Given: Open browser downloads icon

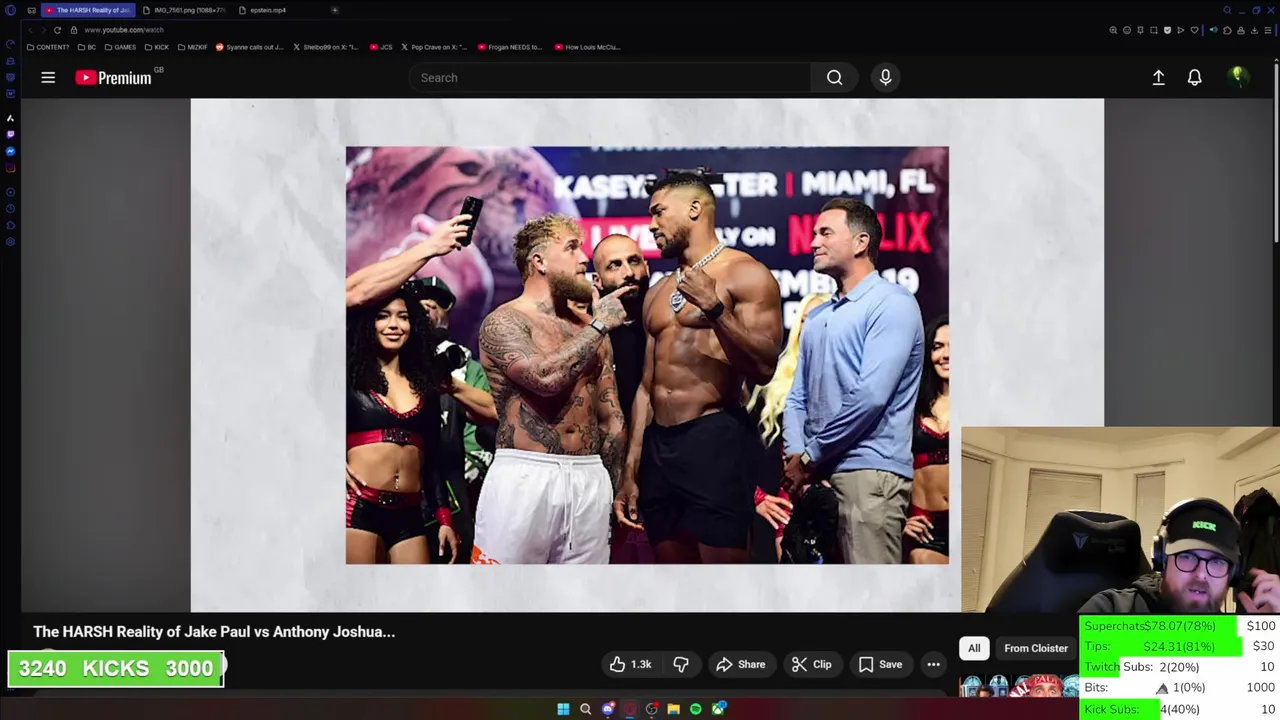Looking at the screenshot, I should click(1254, 30).
